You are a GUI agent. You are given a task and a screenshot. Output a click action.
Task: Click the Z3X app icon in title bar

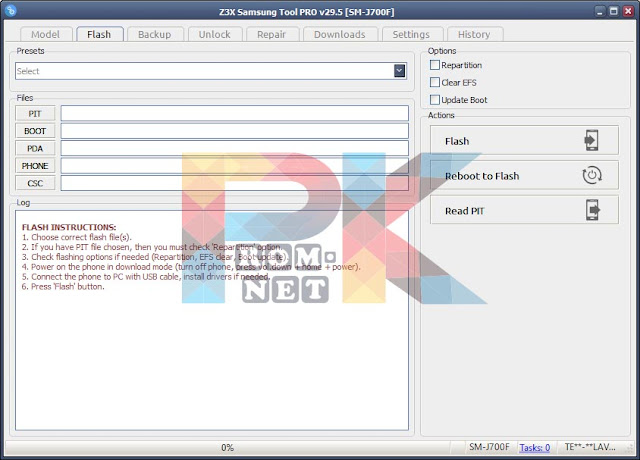point(11,10)
